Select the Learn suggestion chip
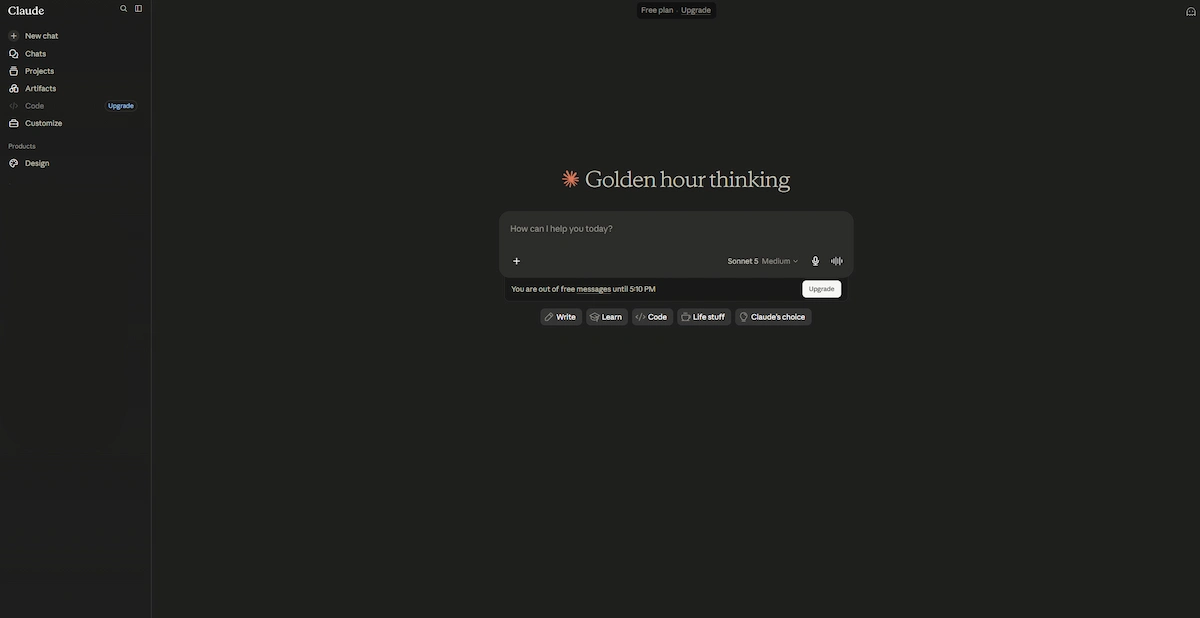Image resolution: width=1200 pixels, height=618 pixels. (607, 317)
